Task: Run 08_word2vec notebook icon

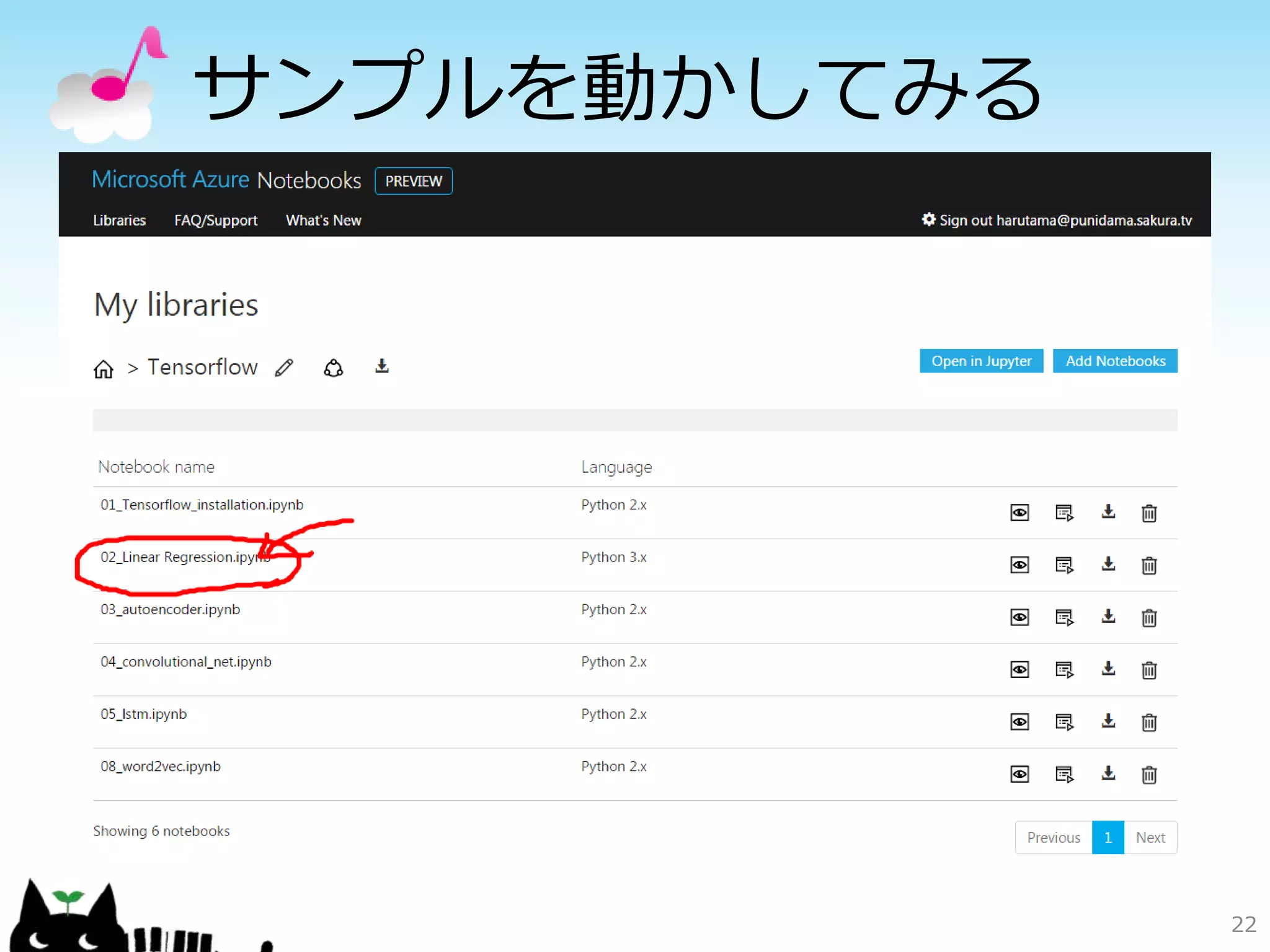Action: point(1064,774)
